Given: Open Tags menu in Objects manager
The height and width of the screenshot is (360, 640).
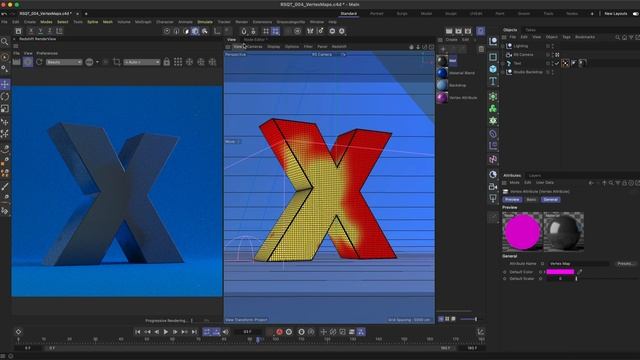Looking at the screenshot, I should [x=566, y=37].
